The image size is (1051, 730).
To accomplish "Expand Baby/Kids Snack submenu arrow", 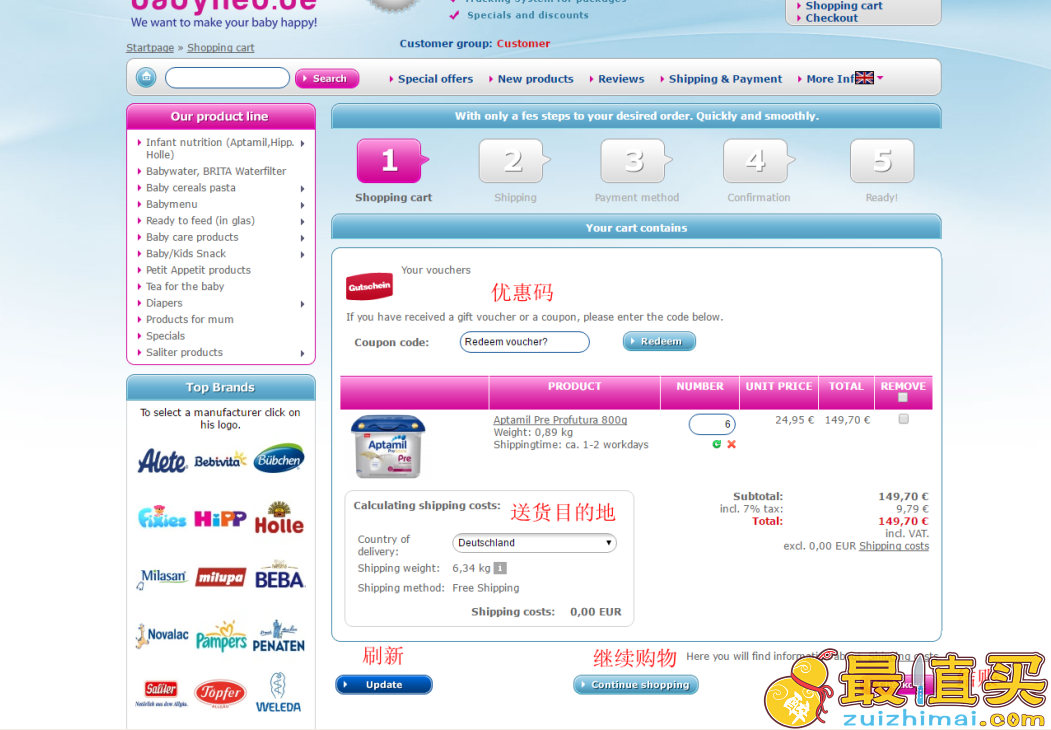I will pos(303,255).
